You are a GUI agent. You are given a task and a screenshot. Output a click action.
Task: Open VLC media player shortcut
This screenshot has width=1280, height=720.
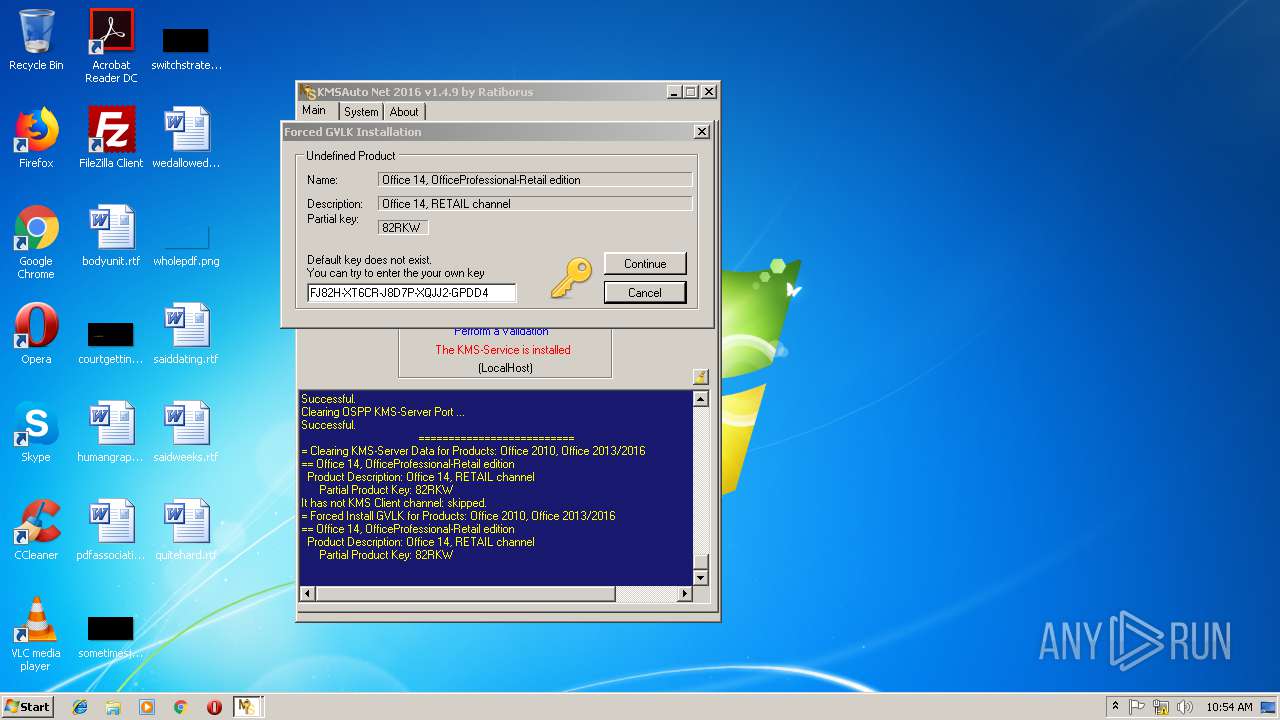coord(36,634)
